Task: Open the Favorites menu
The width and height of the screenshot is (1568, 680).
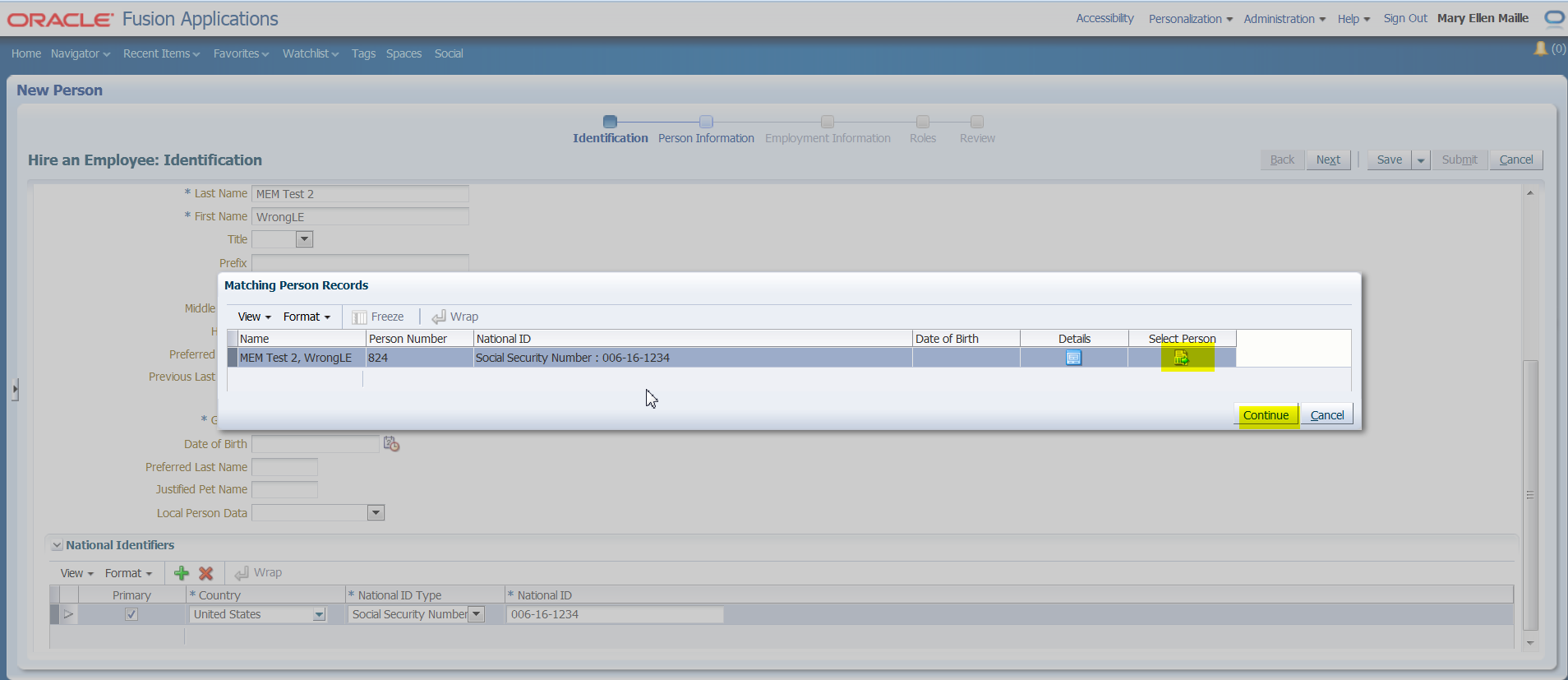Action: point(241,53)
